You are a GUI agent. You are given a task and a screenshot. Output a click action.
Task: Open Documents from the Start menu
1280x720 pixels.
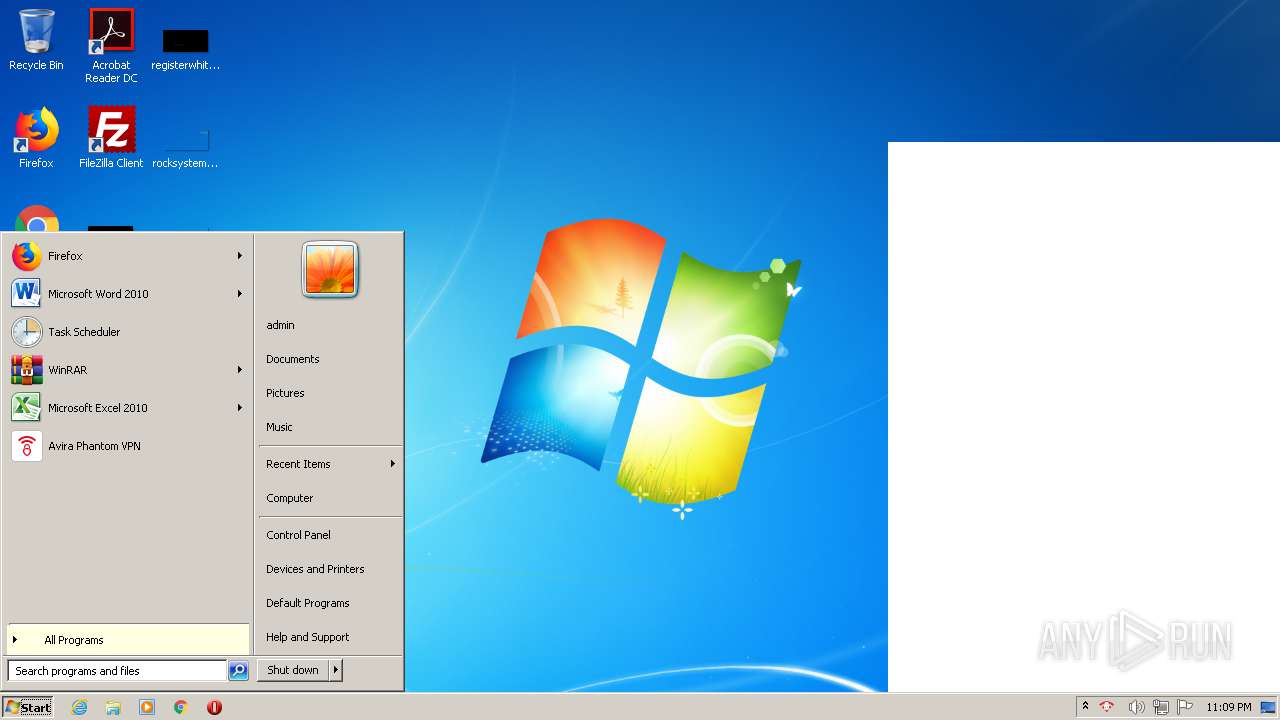point(293,359)
